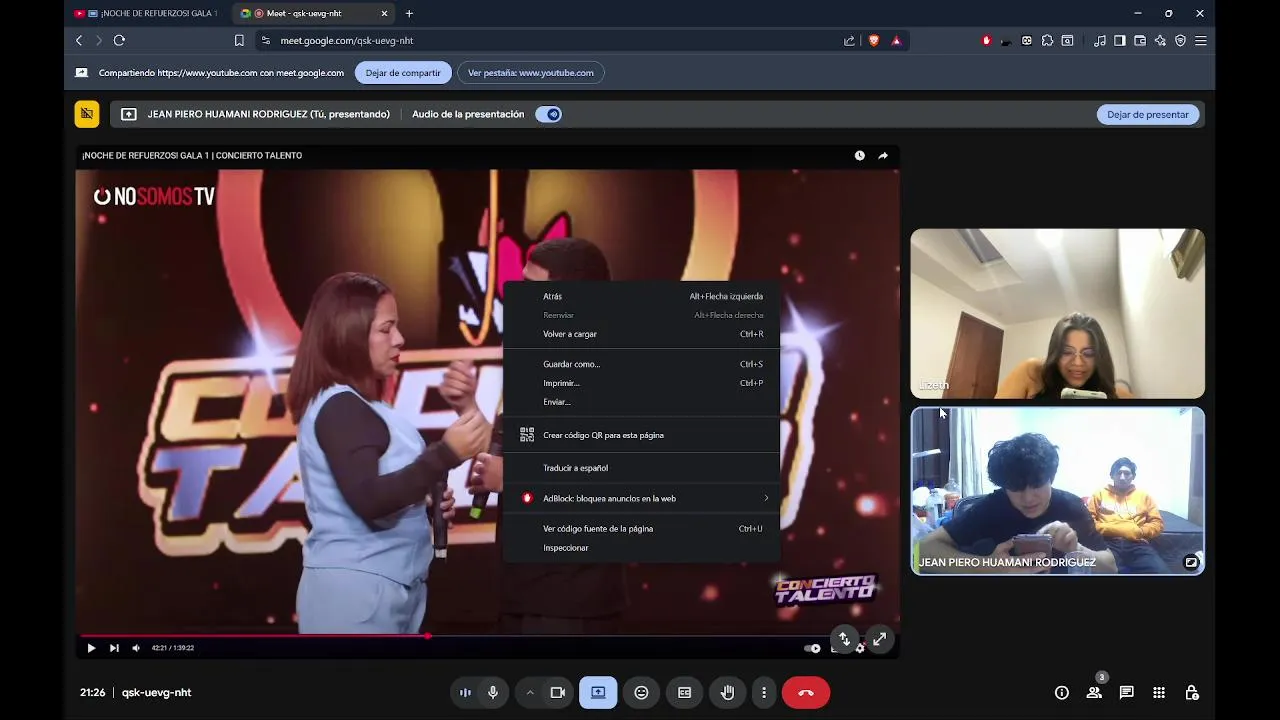Mute the YouTube video volume

(x=136, y=648)
